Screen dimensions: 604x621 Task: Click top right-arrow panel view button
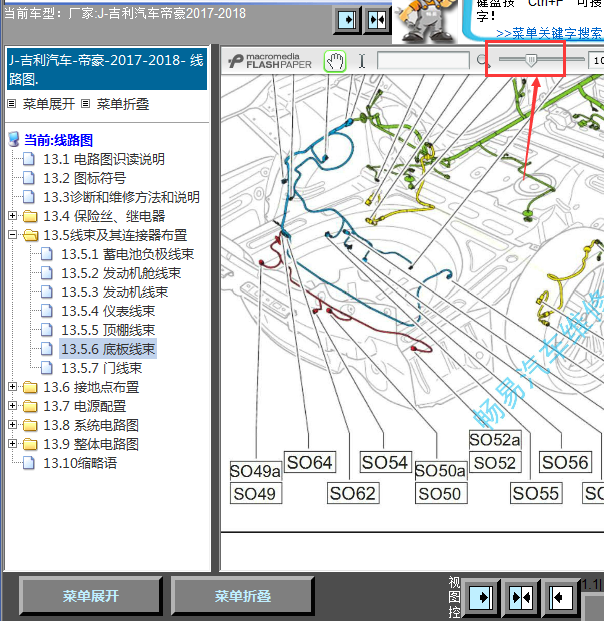tap(347, 19)
